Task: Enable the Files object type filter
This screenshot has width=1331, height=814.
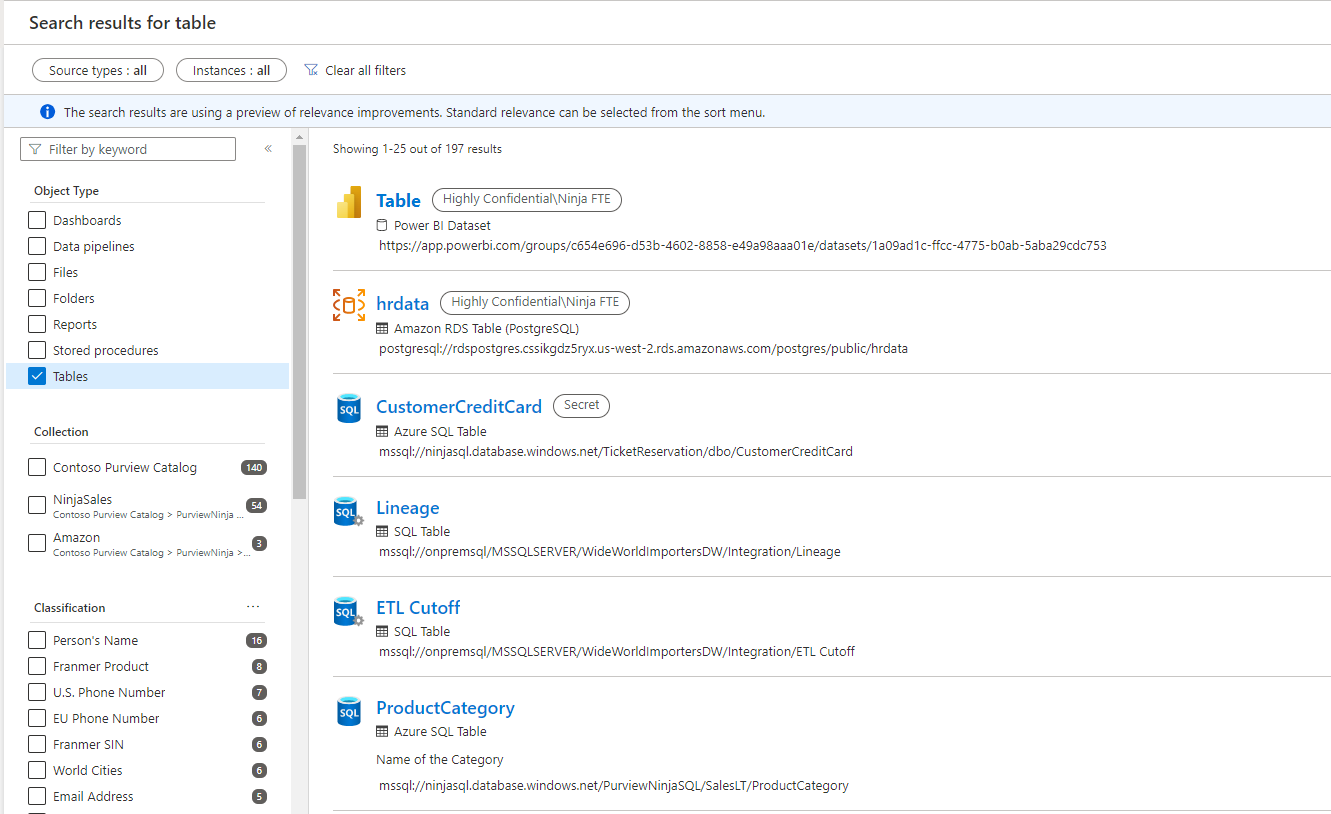Action: [x=37, y=272]
